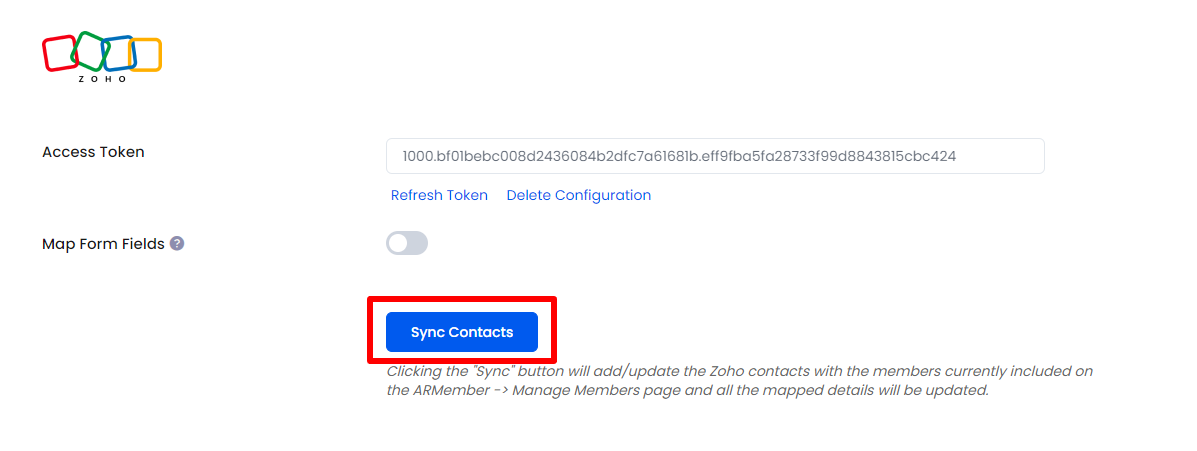Select the Map Form Fields label
This screenshot has height=451, width=1197.
pos(103,244)
